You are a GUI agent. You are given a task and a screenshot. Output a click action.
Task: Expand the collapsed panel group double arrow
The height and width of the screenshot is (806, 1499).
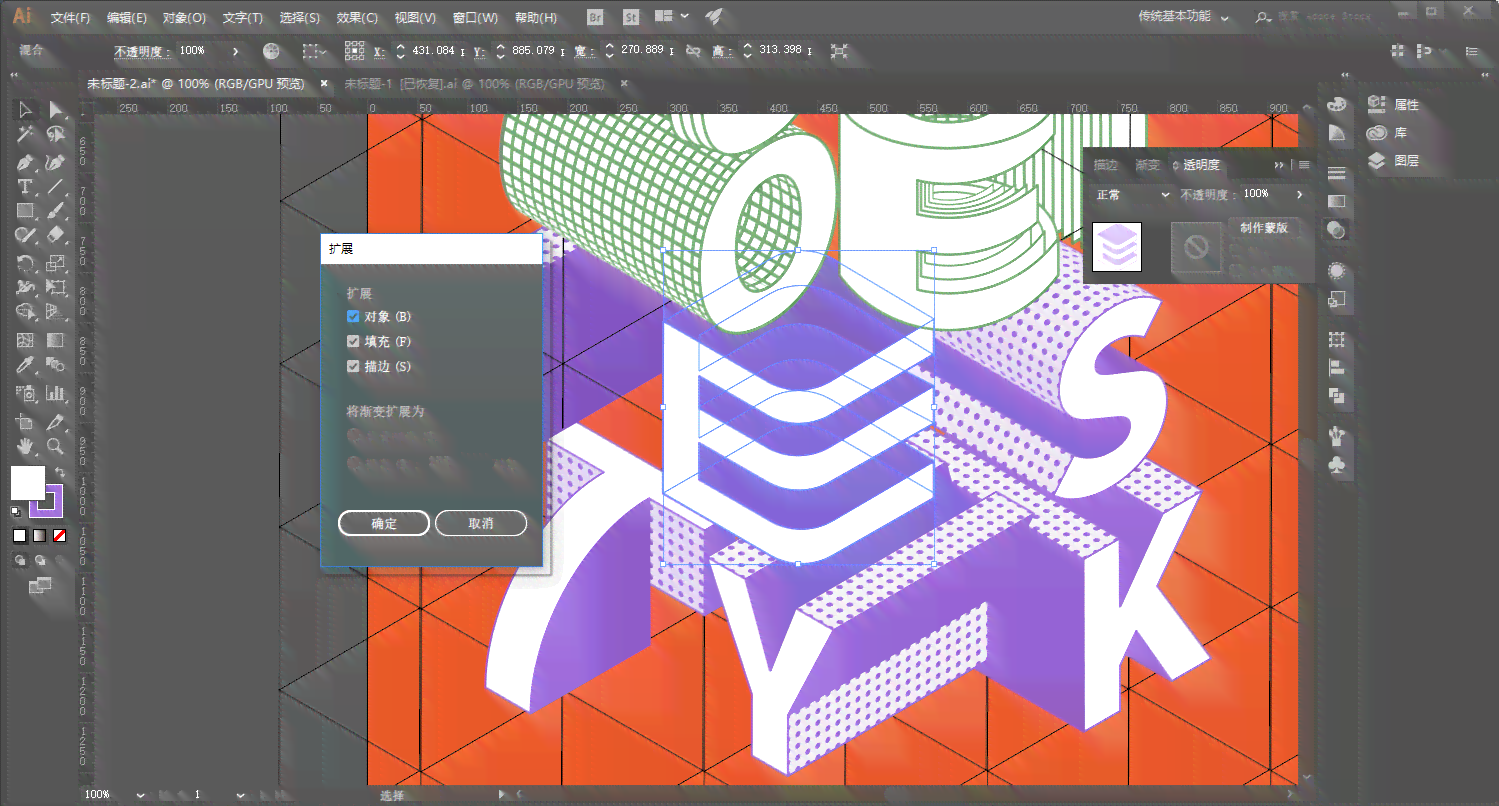point(1279,165)
